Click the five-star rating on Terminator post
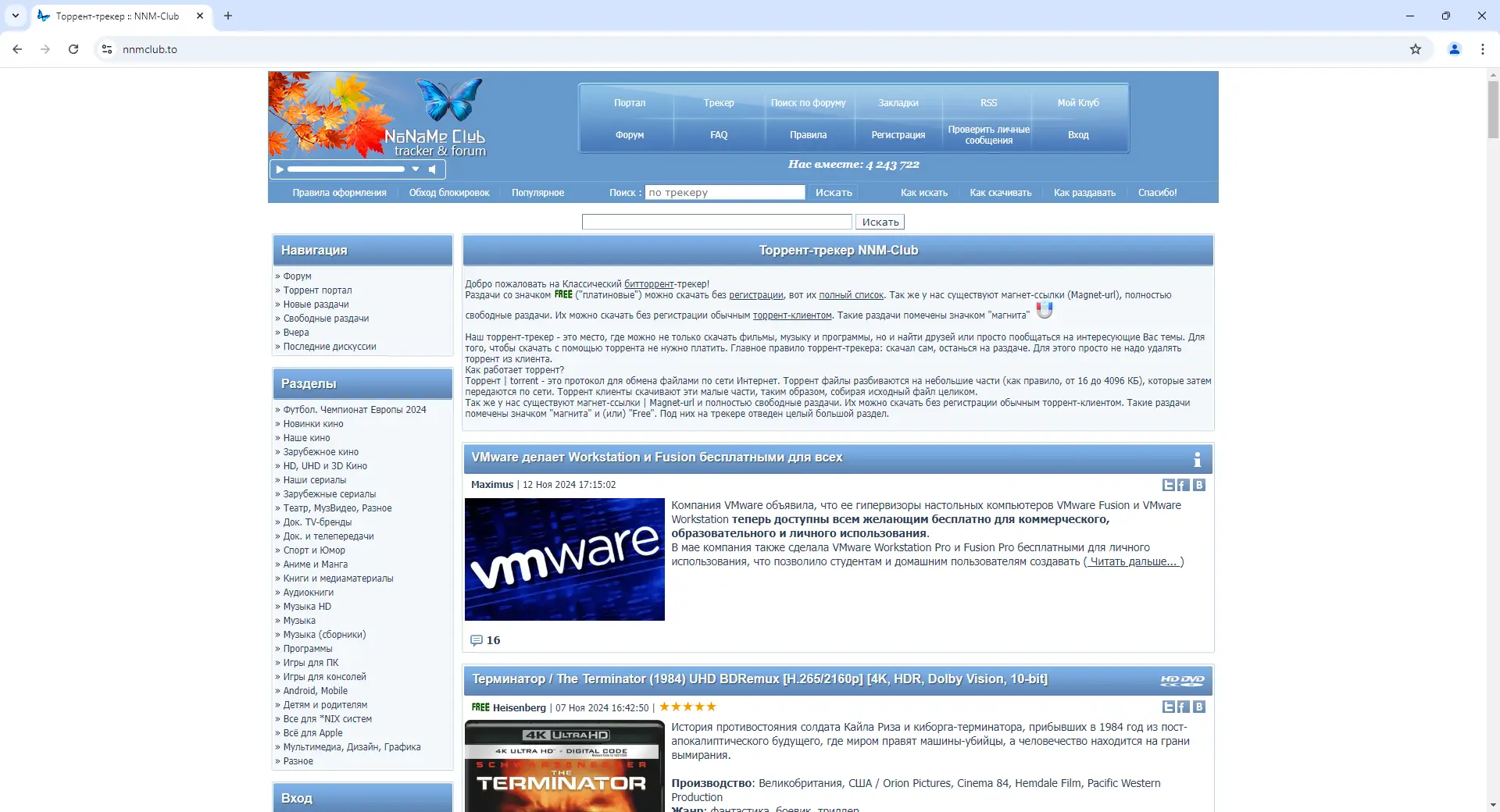The image size is (1500, 812). coord(687,707)
